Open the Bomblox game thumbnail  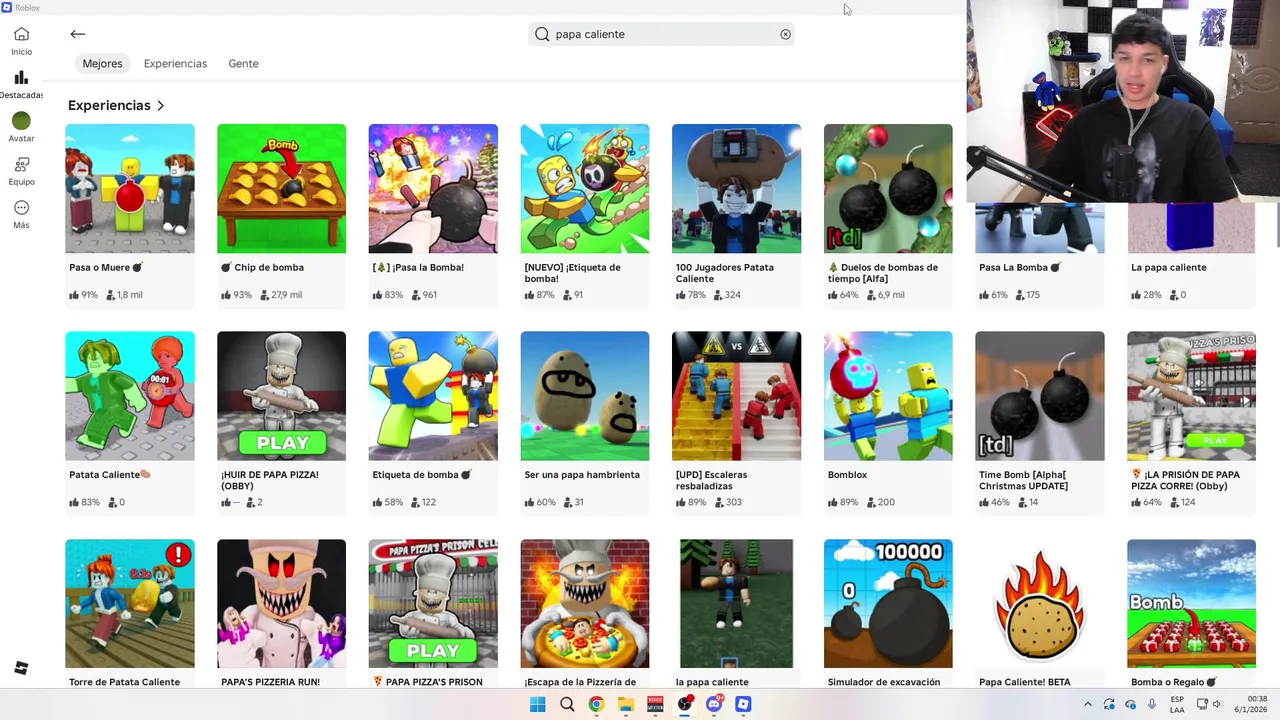click(x=888, y=396)
